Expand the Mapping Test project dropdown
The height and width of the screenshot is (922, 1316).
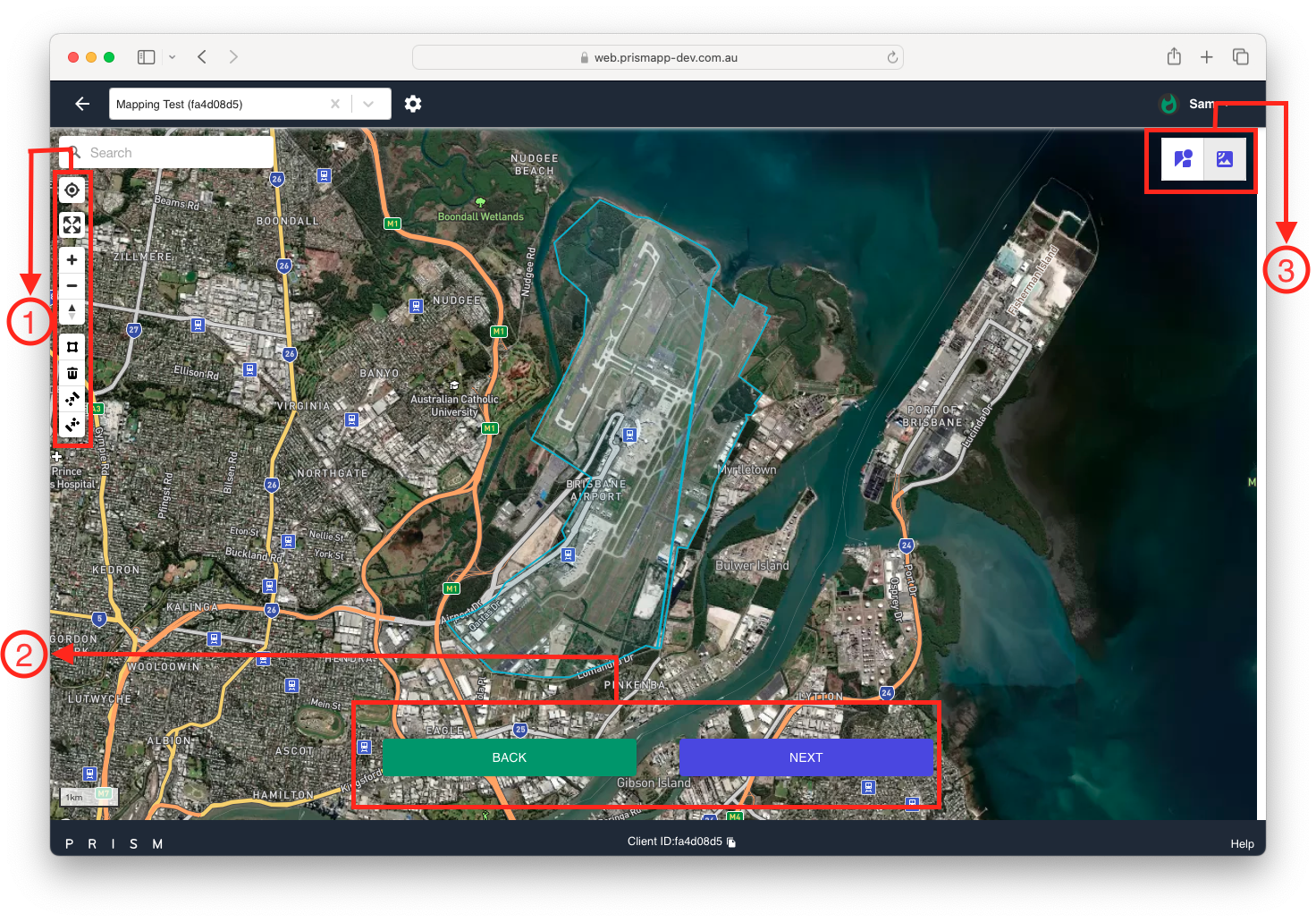[x=368, y=104]
